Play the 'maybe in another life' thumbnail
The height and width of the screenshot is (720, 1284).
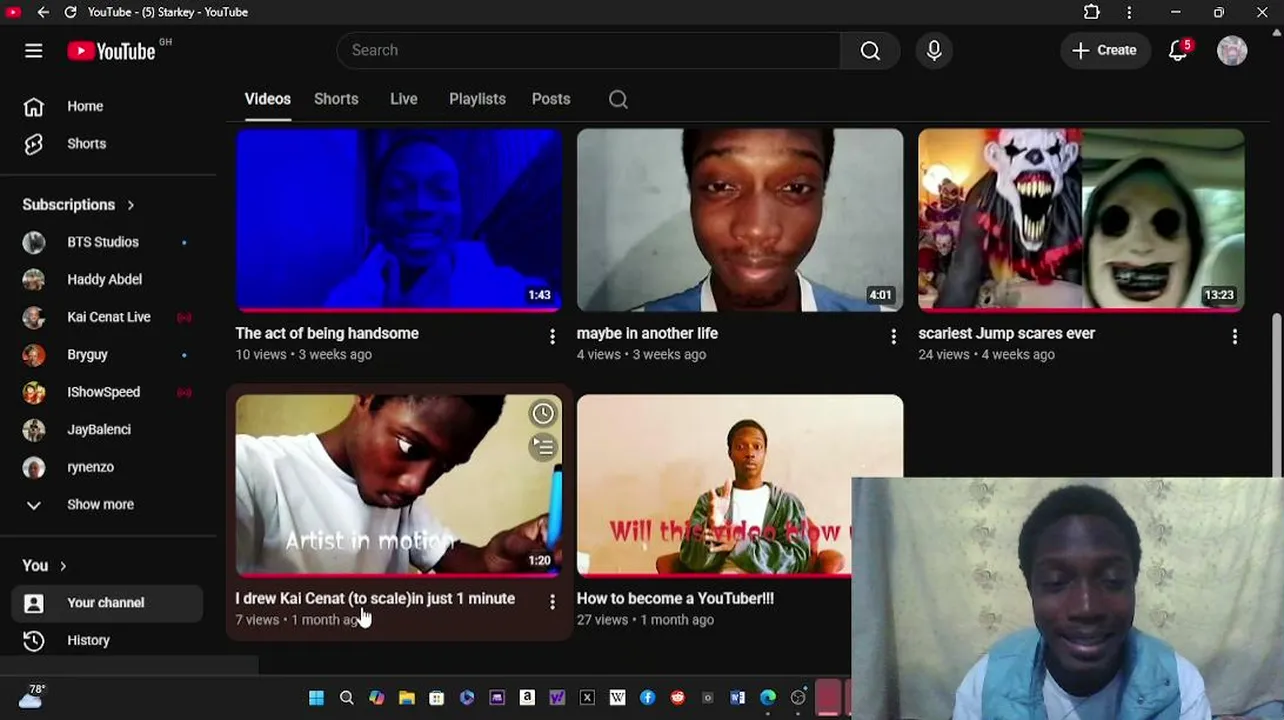click(740, 219)
